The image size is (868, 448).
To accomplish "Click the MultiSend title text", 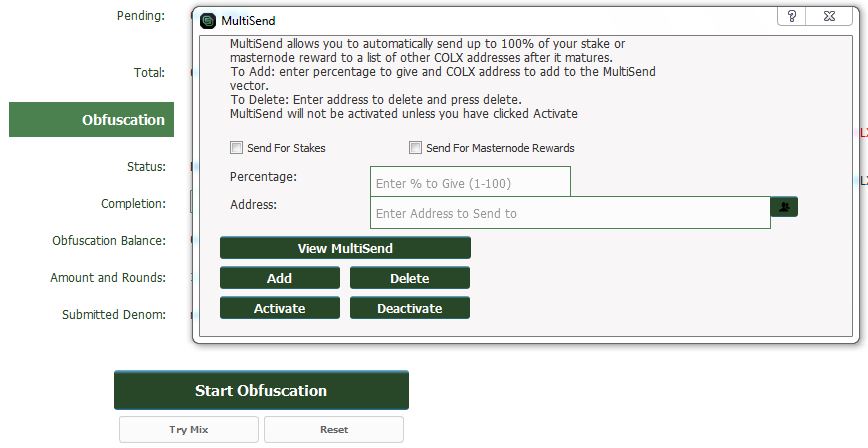I will pyautogui.click(x=248, y=21).
